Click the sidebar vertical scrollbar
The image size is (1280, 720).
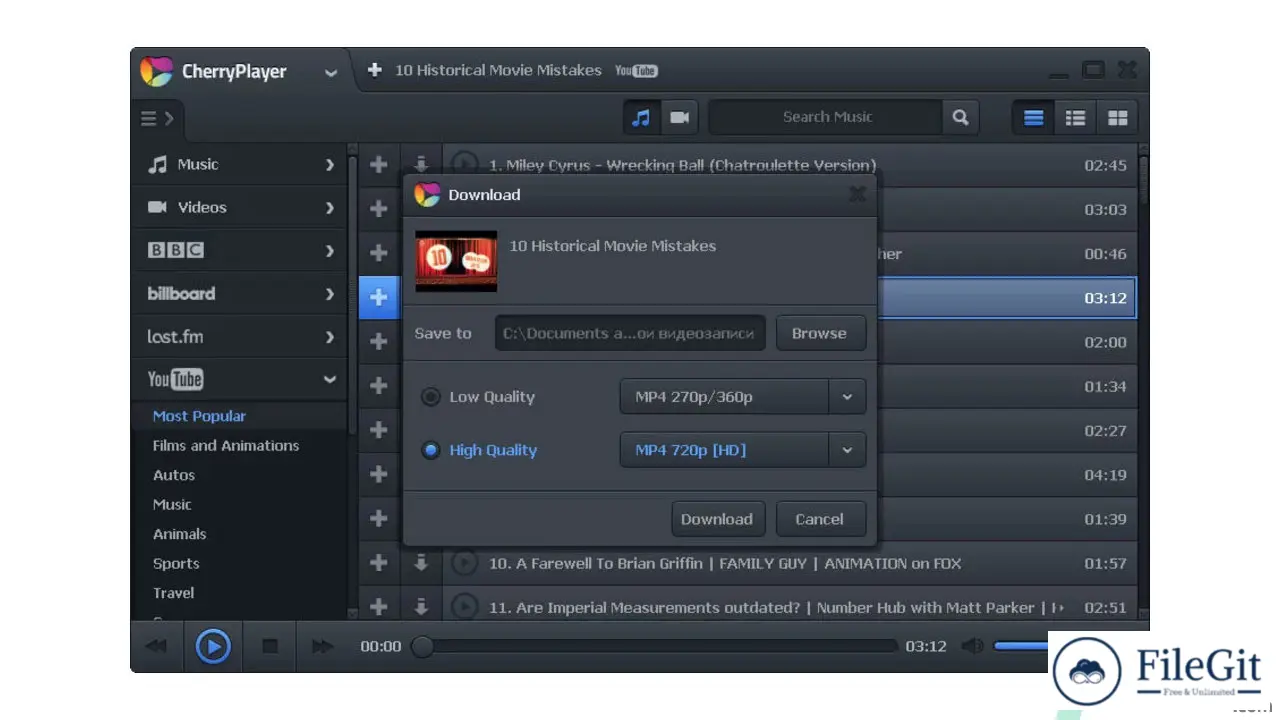click(352, 295)
